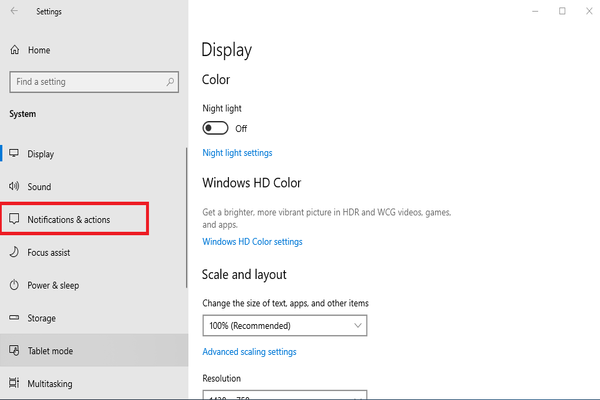Viewport: 600px width, 400px height.
Task: Click the back arrow in Settings
Action: pos(14,11)
